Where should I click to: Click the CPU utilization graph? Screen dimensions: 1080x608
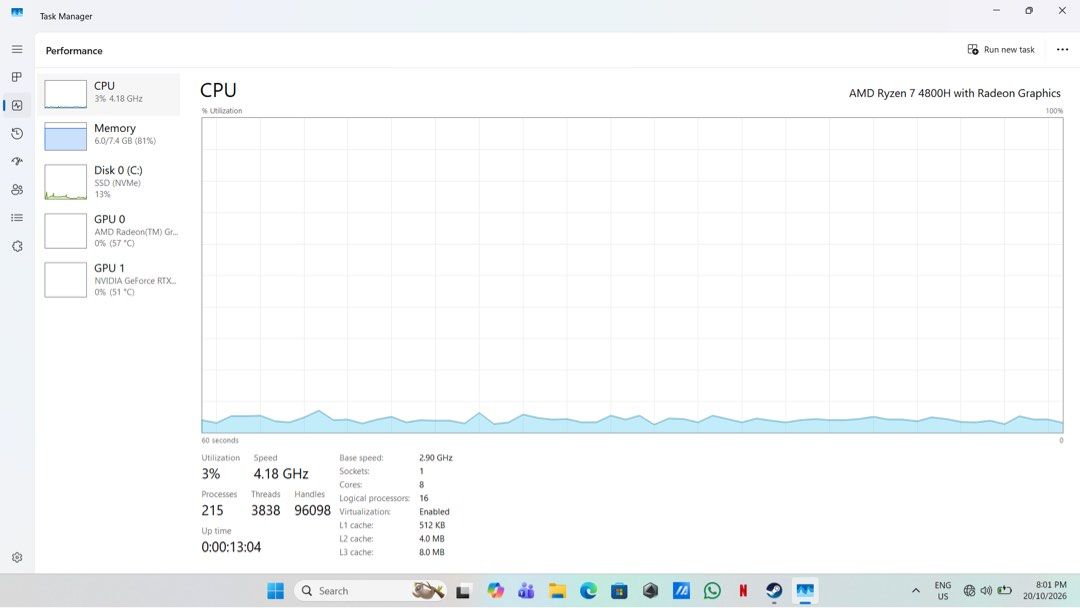click(x=632, y=275)
